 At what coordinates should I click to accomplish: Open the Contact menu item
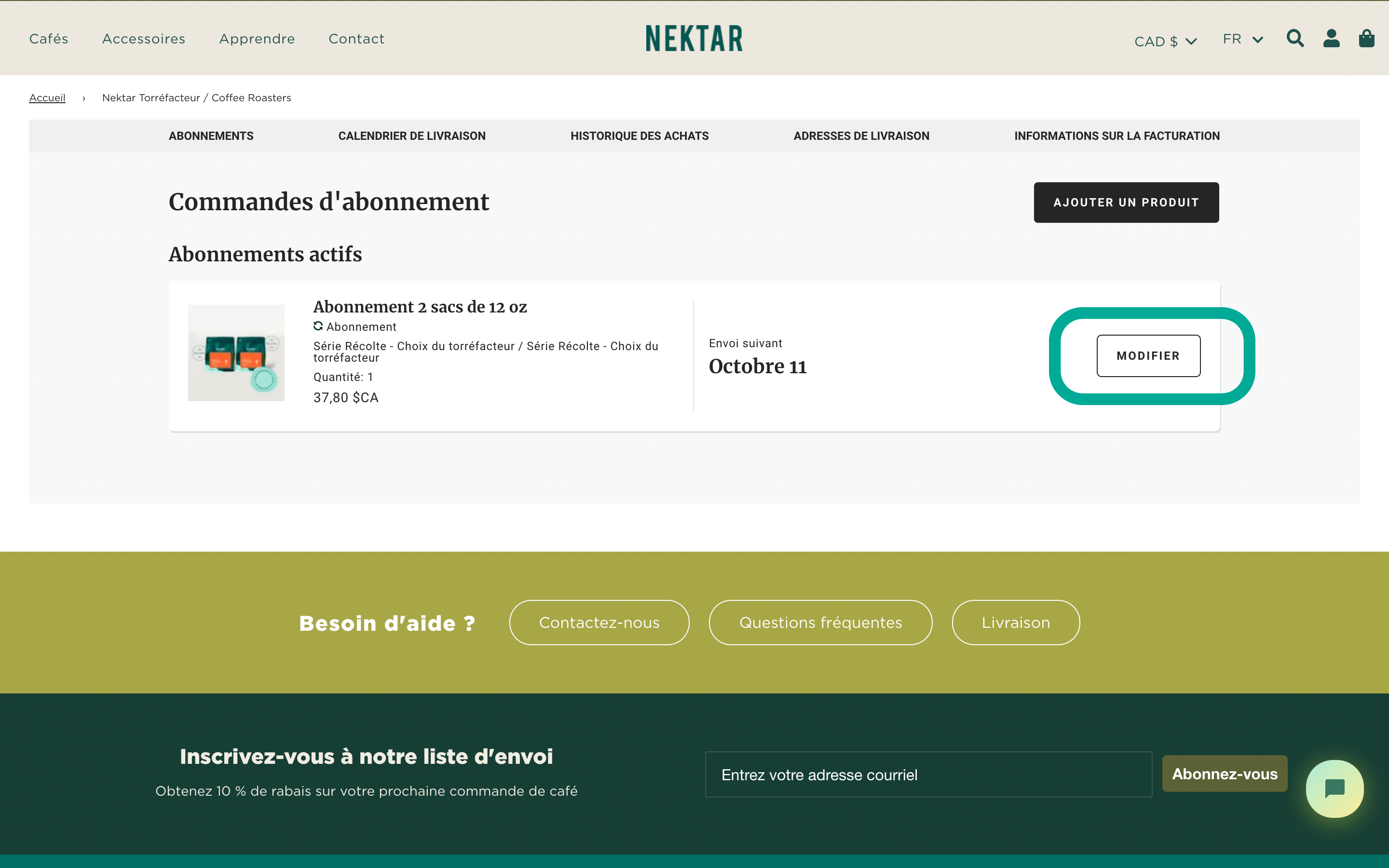tap(356, 39)
